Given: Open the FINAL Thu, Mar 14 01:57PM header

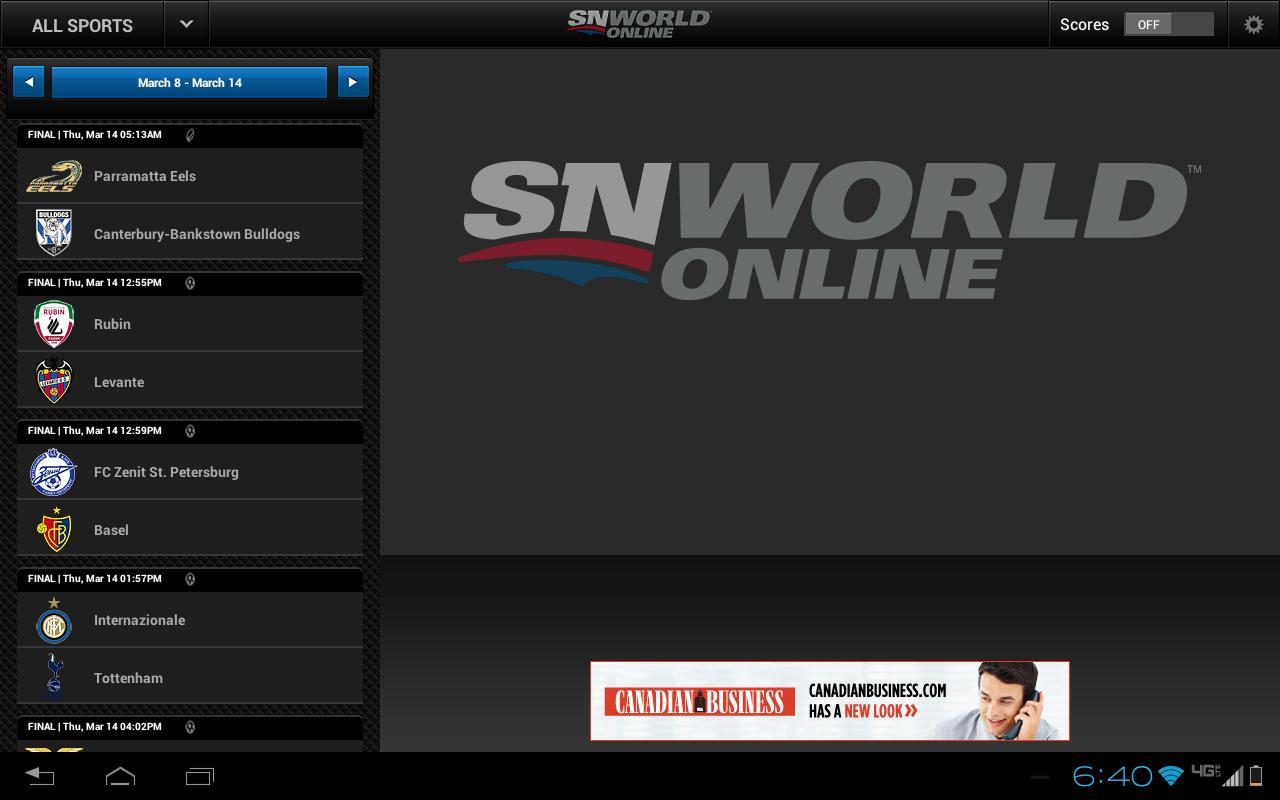Looking at the screenshot, I should pyautogui.click(x=190, y=579).
